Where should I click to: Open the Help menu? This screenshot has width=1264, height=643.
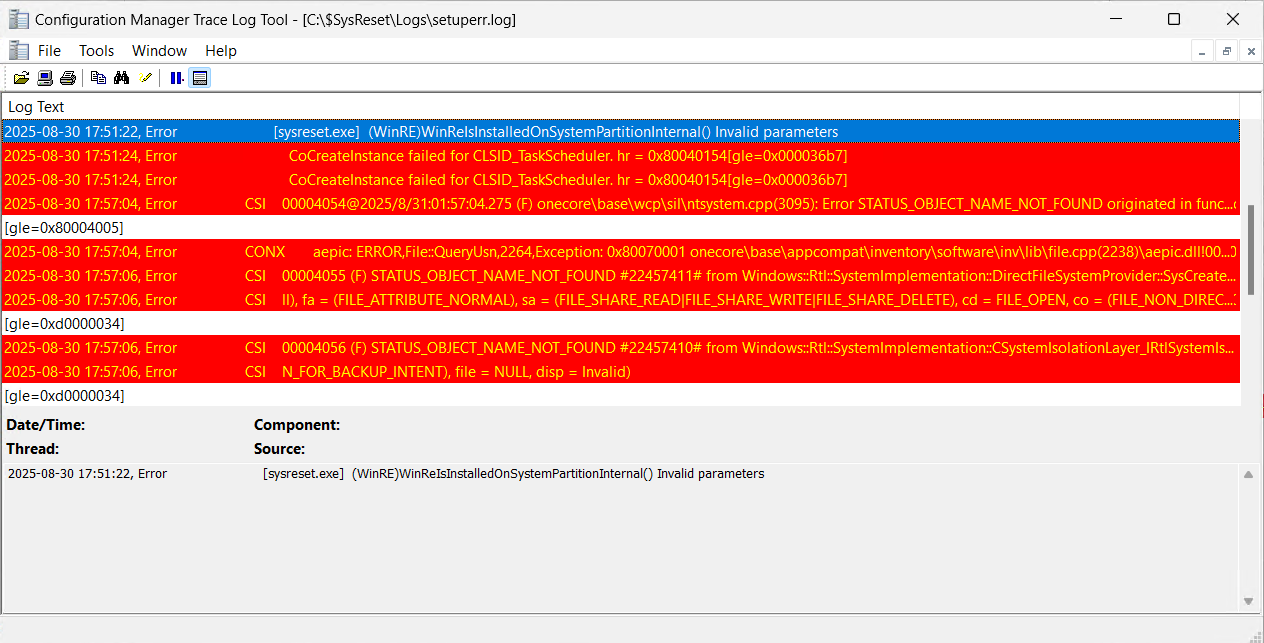click(x=221, y=51)
